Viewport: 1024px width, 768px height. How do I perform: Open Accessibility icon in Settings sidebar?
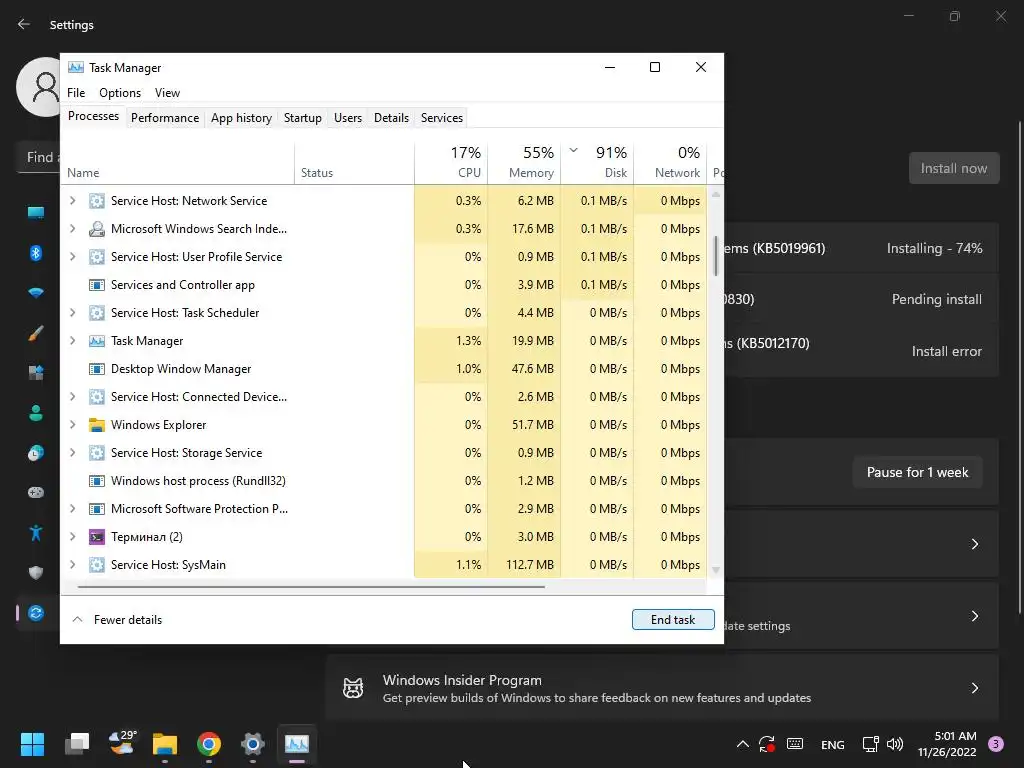[x=36, y=533]
